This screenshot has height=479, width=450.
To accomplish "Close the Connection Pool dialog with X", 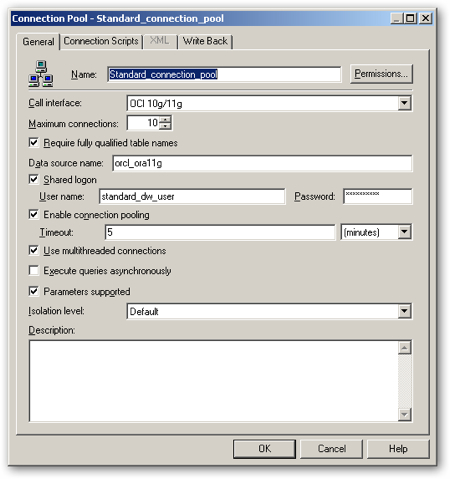I will 425,18.
